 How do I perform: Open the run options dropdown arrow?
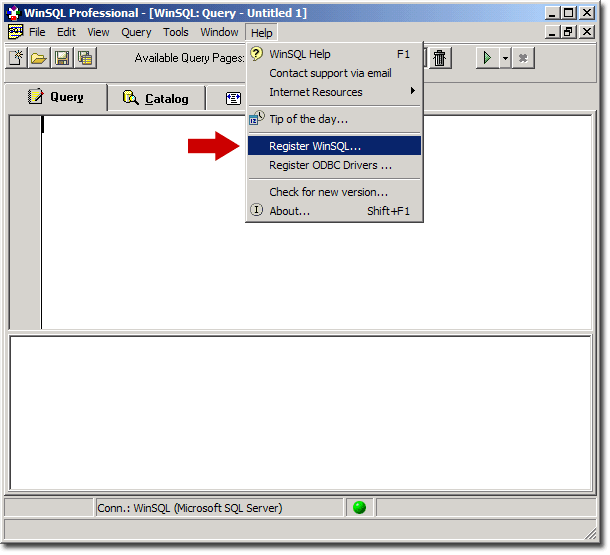[x=507, y=58]
